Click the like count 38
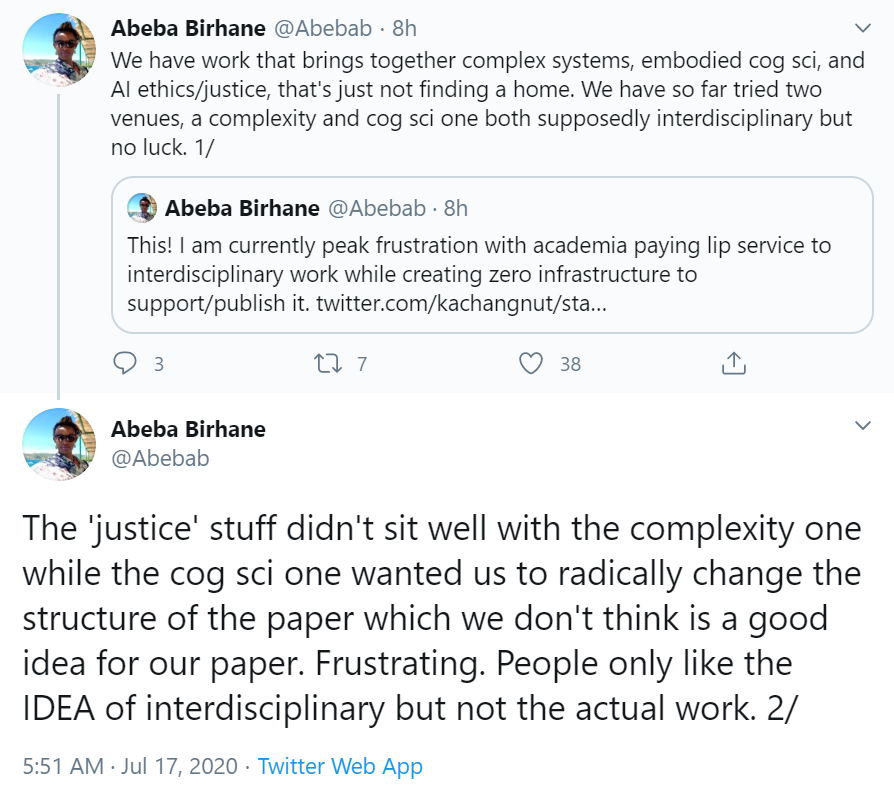The width and height of the screenshot is (894, 799). [570, 364]
